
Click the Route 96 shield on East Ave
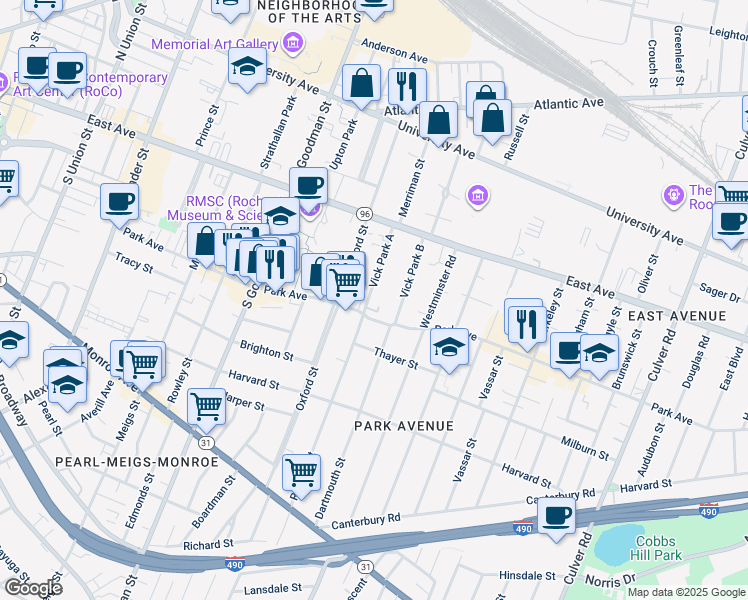click(x=364, y=214)
